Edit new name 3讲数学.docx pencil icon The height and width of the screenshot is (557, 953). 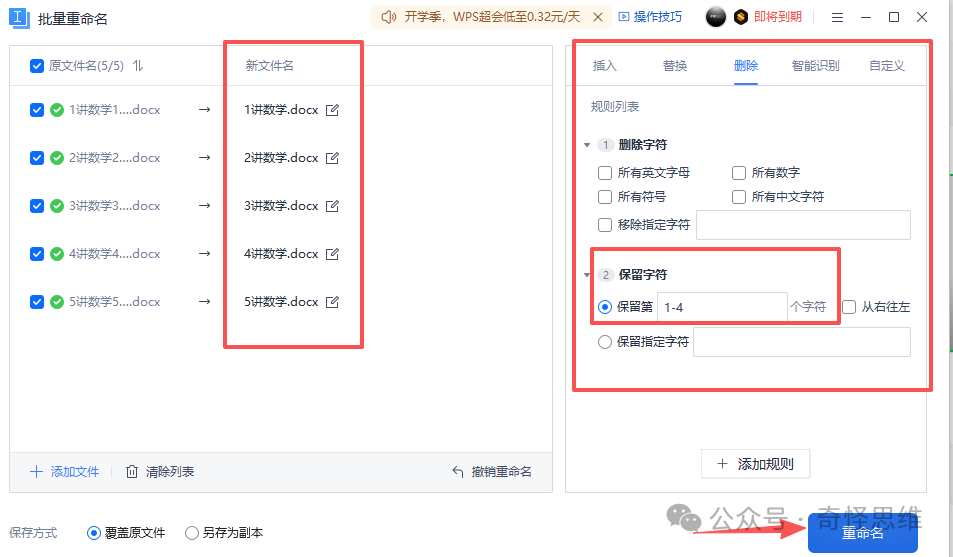tap(332, 206)
